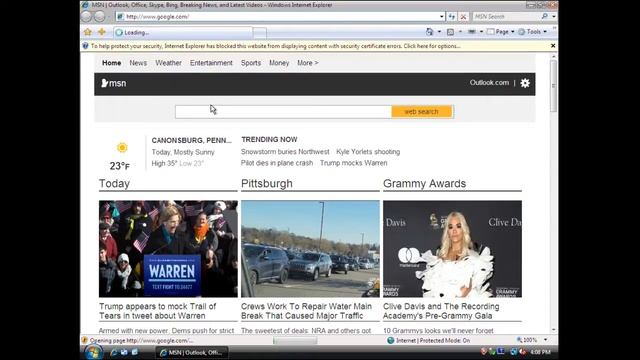Click the orange web search button
640x360 pixels.
coord(422,111)
